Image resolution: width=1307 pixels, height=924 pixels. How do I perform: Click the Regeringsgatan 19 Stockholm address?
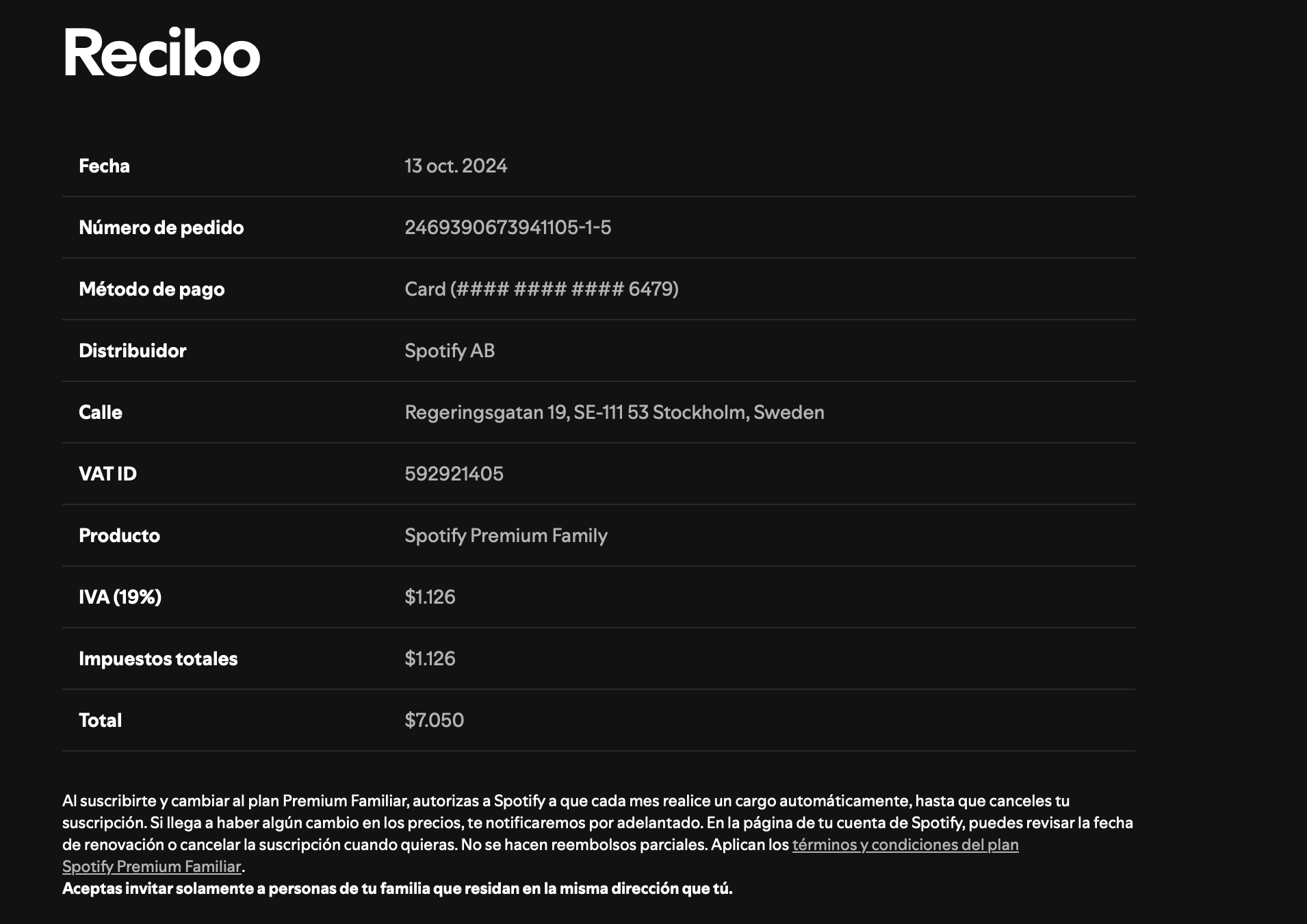tap(614, 412)
